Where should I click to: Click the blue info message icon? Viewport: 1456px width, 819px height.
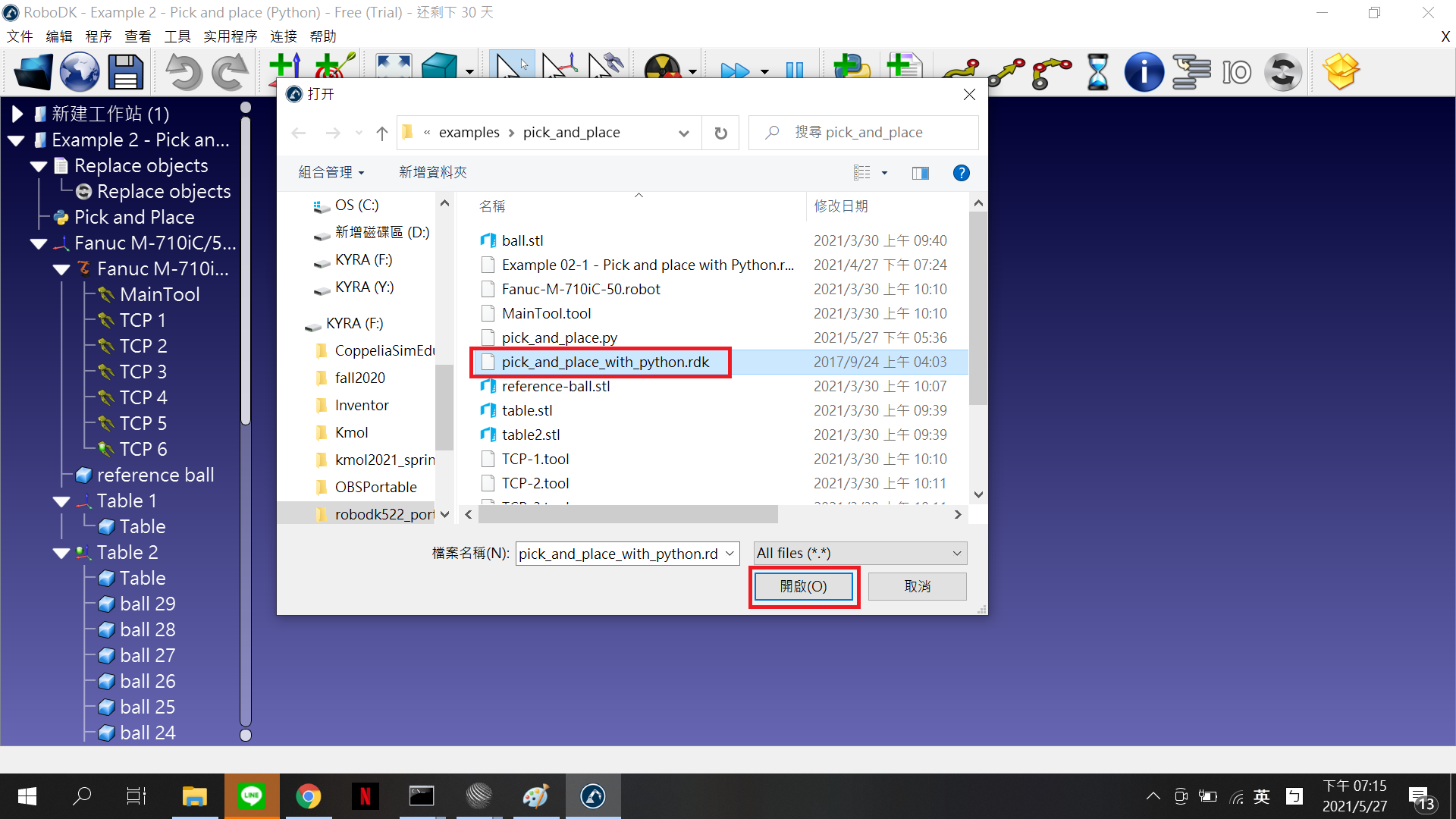(1144, 73)
